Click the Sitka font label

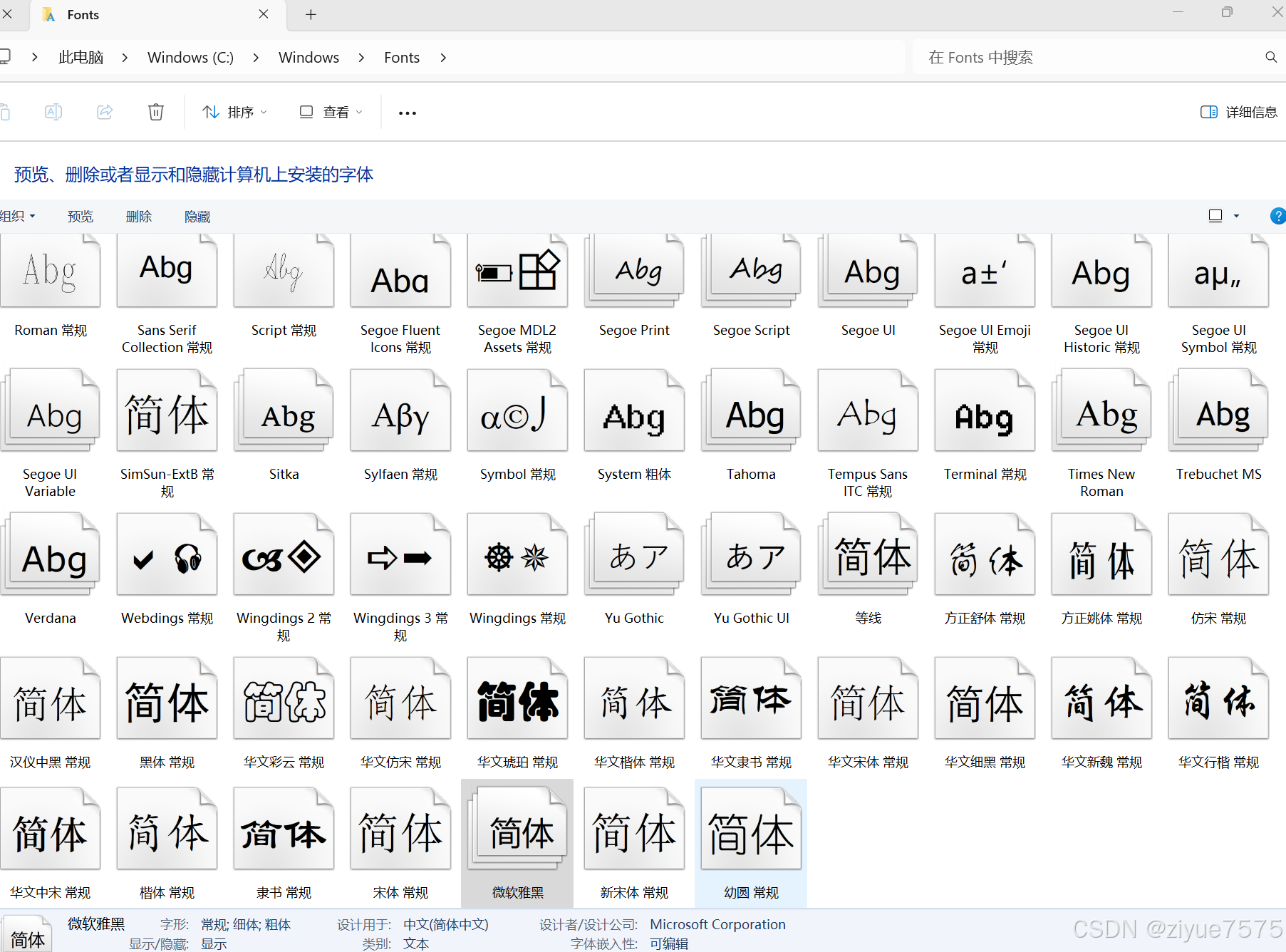284,475
